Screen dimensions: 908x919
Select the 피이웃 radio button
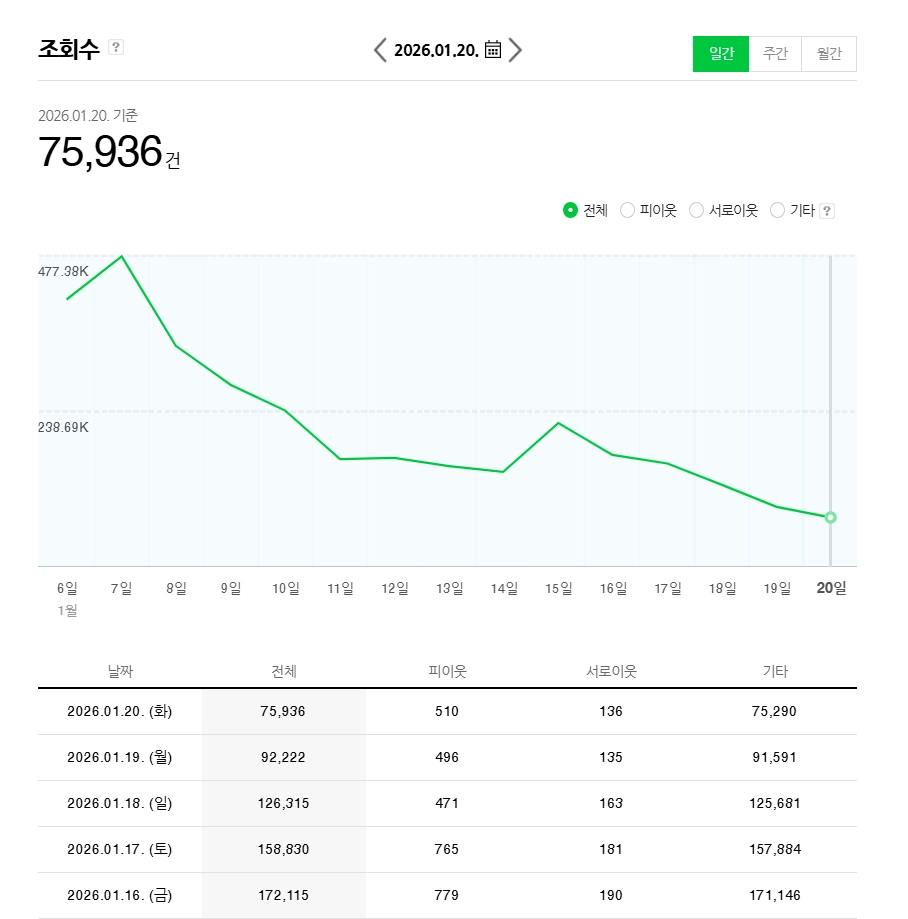[x=627, y=210]
